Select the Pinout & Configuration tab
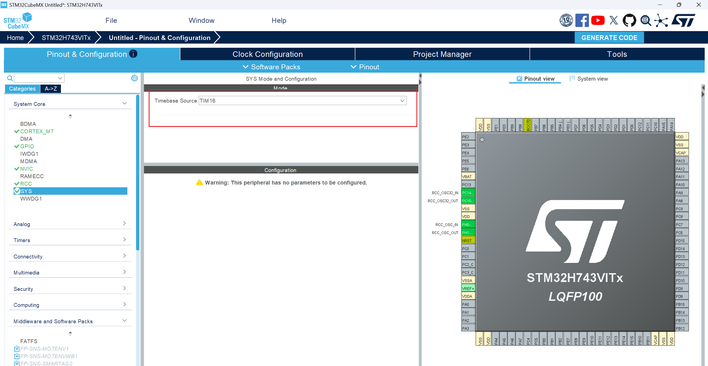The height and width of the screenshot is (366, 708). [92, 54]
